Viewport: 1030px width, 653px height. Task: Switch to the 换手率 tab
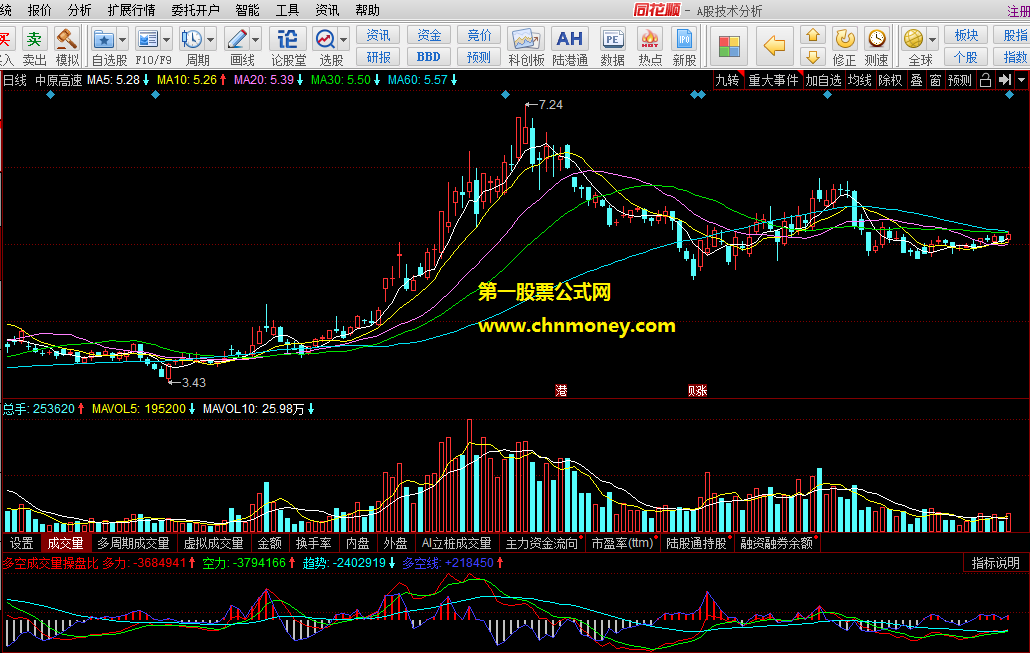pos(313,543)
